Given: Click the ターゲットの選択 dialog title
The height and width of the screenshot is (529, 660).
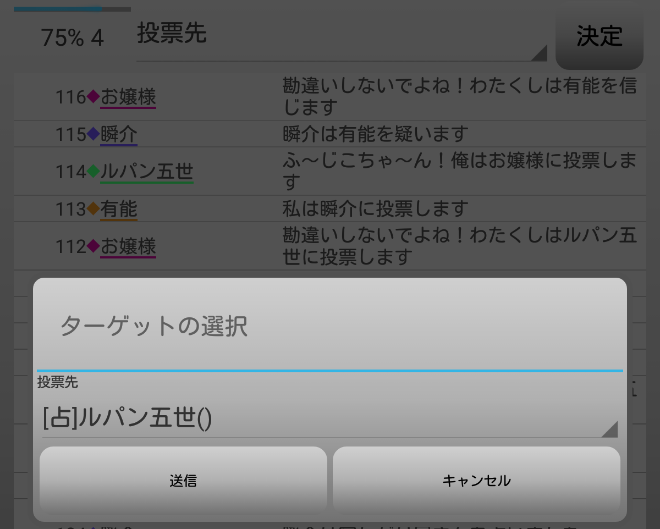Looking at the screenshot, I should [x=154, y=326].
